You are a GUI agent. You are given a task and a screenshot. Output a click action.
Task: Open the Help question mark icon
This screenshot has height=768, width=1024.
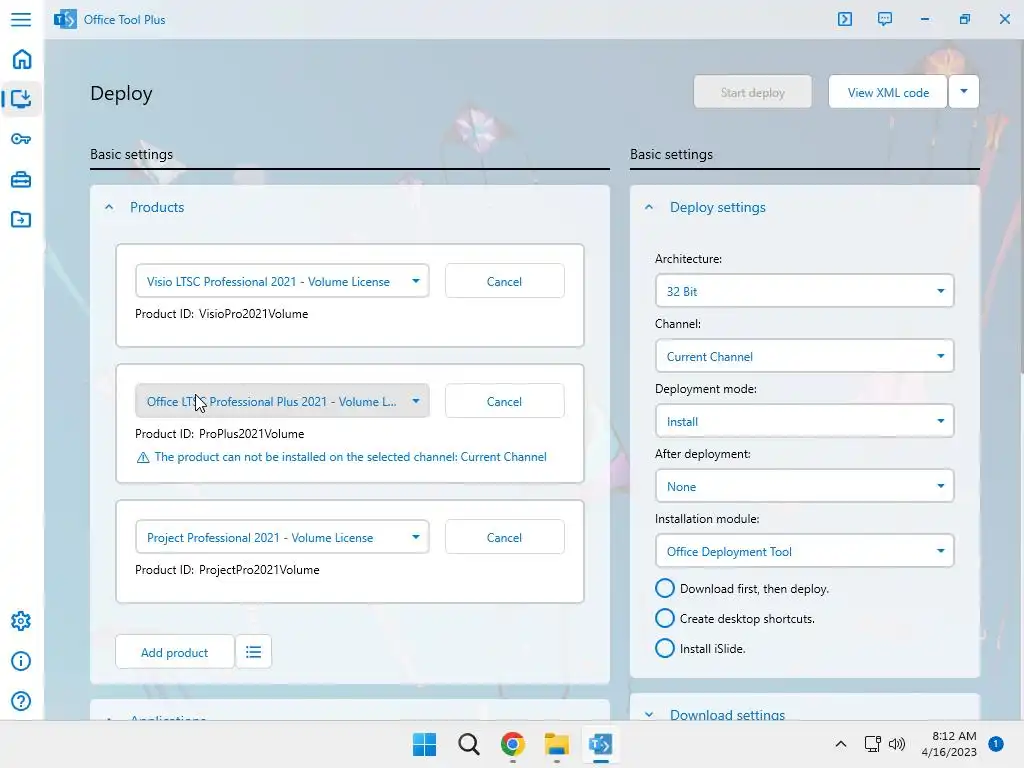pos(21,701)
